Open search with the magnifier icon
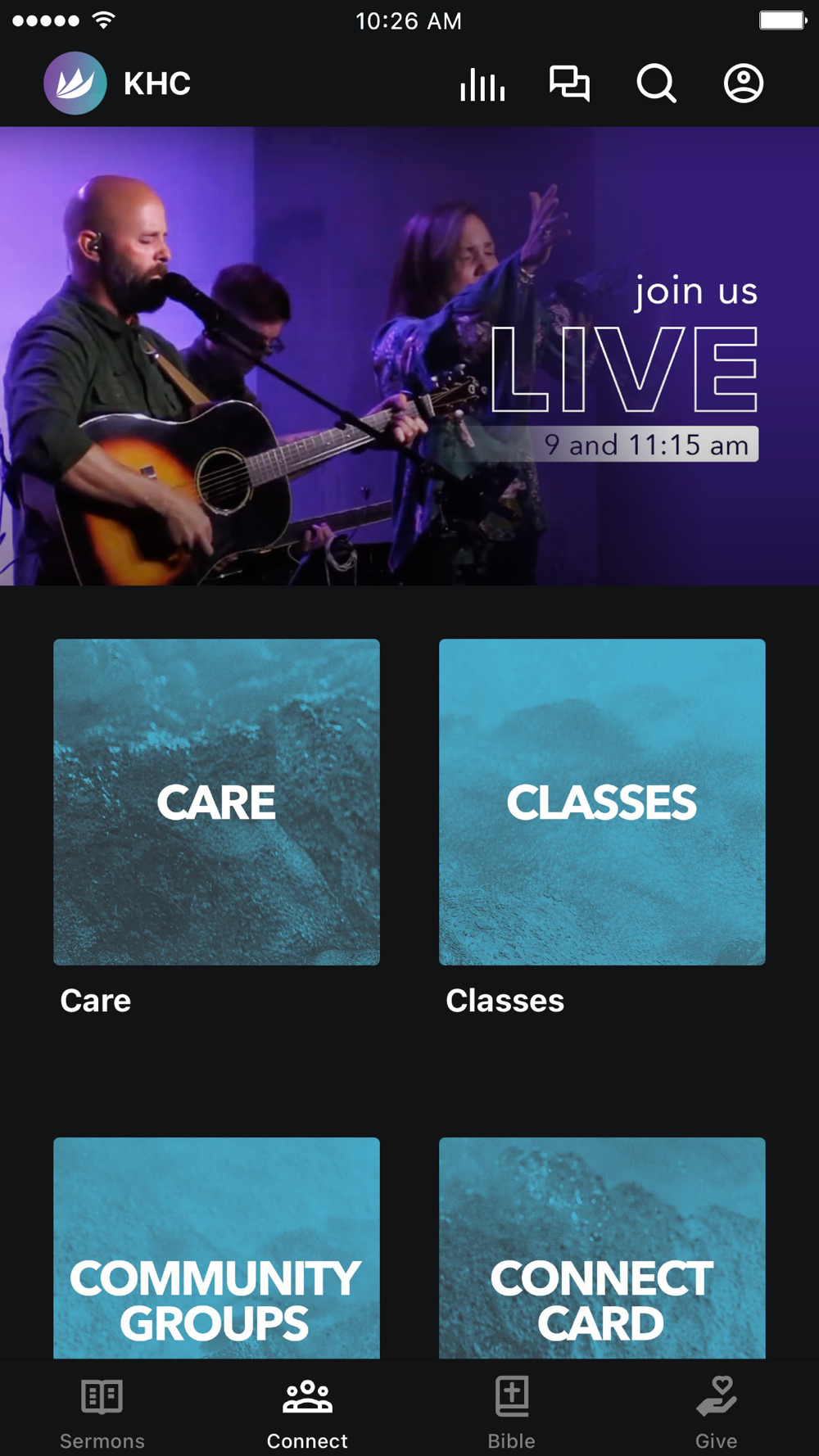 tap(657, 84)
